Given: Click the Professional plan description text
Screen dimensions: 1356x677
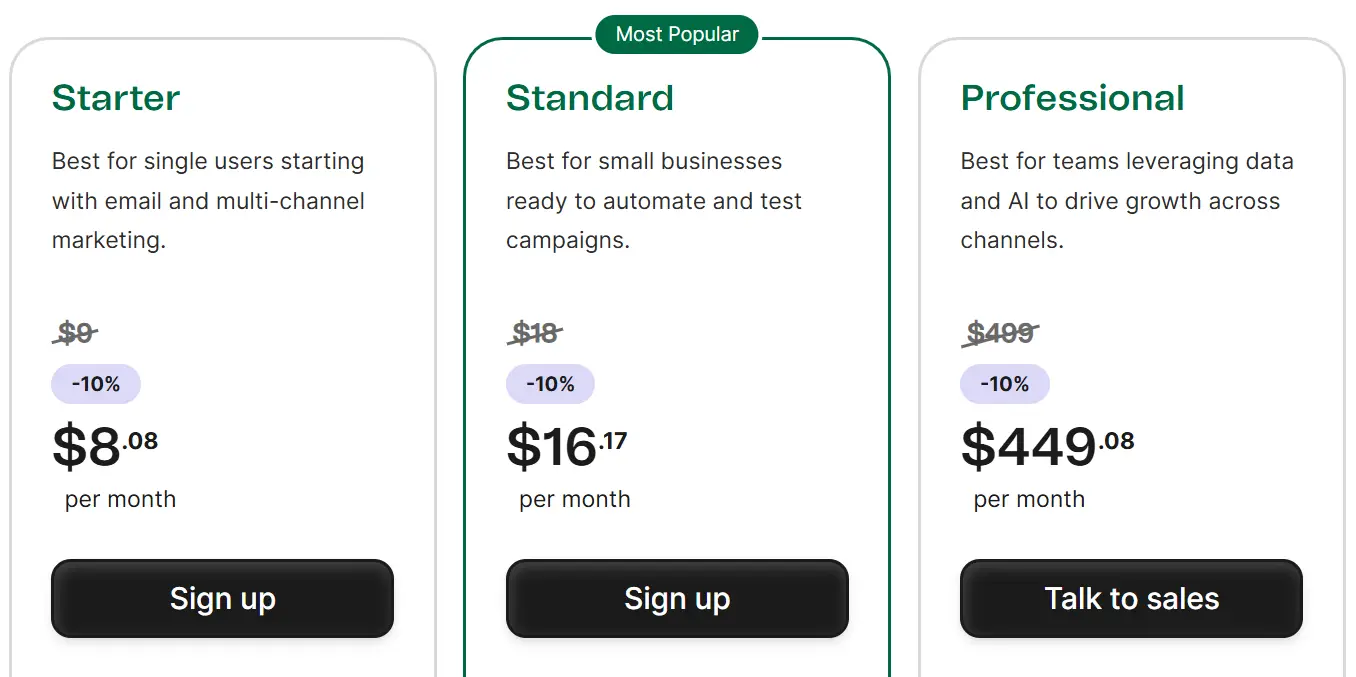Looking at the screenshot, I should point(1127,201).
